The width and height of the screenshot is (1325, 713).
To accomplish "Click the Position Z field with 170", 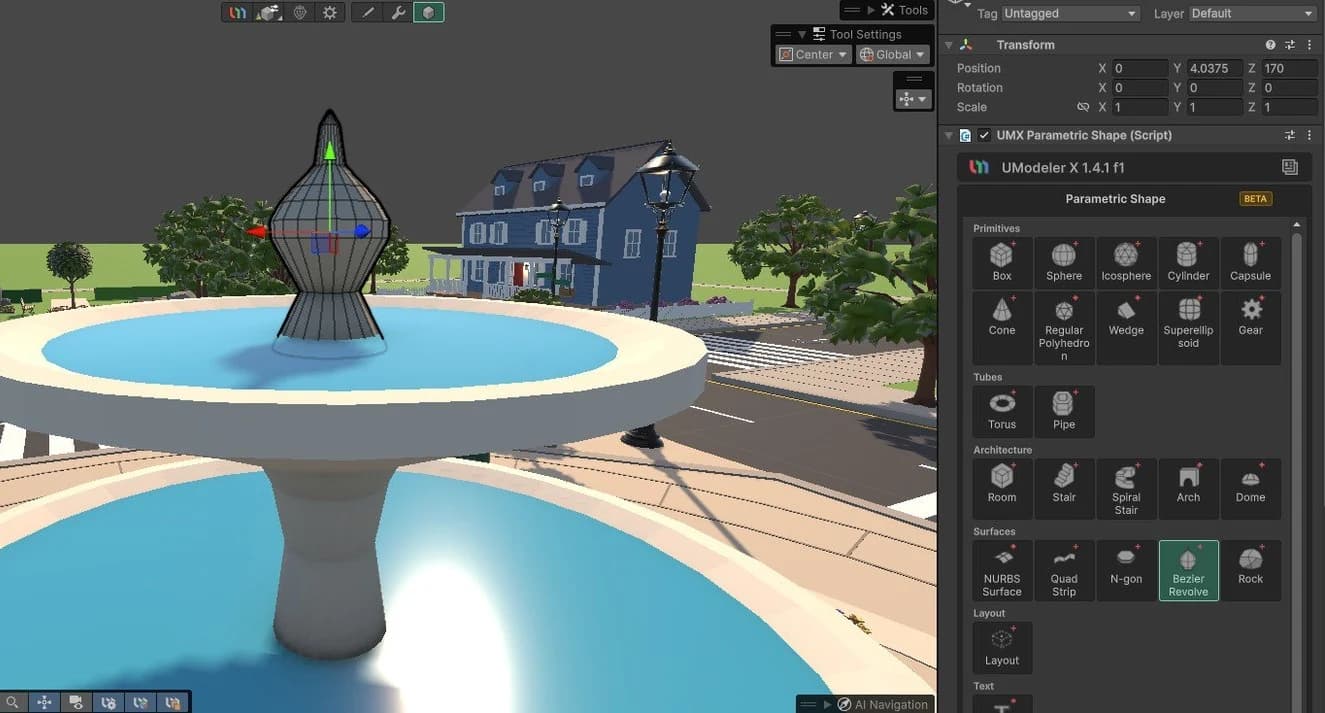I will click(1289, 68).
